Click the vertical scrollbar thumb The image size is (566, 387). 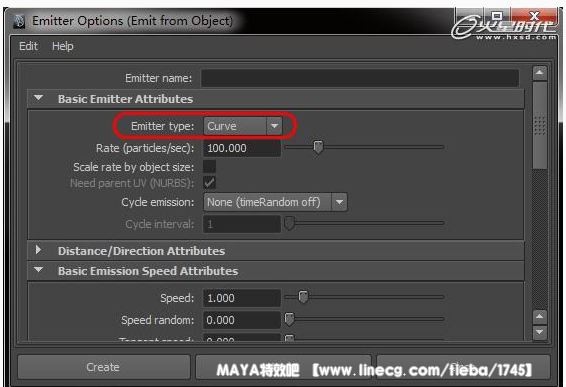[x=540, y=125]
